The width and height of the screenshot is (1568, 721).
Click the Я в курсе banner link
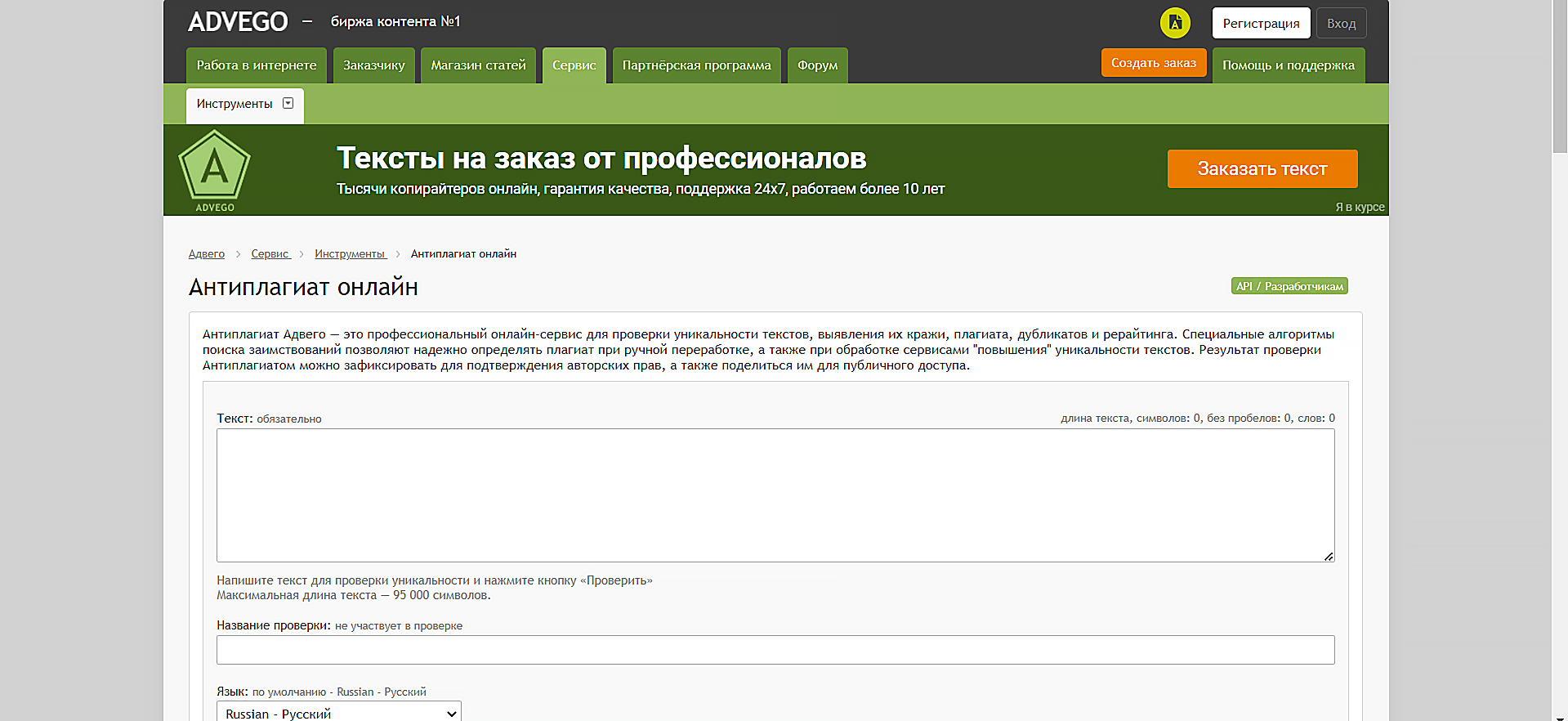pyautogui.click(x=1360, y=207)
